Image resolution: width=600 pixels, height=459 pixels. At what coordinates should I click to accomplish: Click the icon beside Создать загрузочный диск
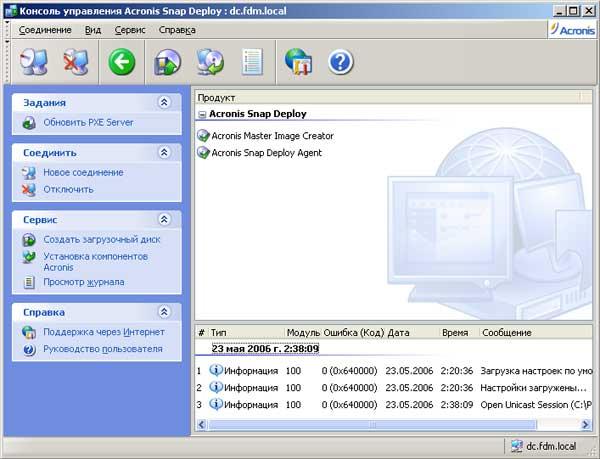[29, 240]
